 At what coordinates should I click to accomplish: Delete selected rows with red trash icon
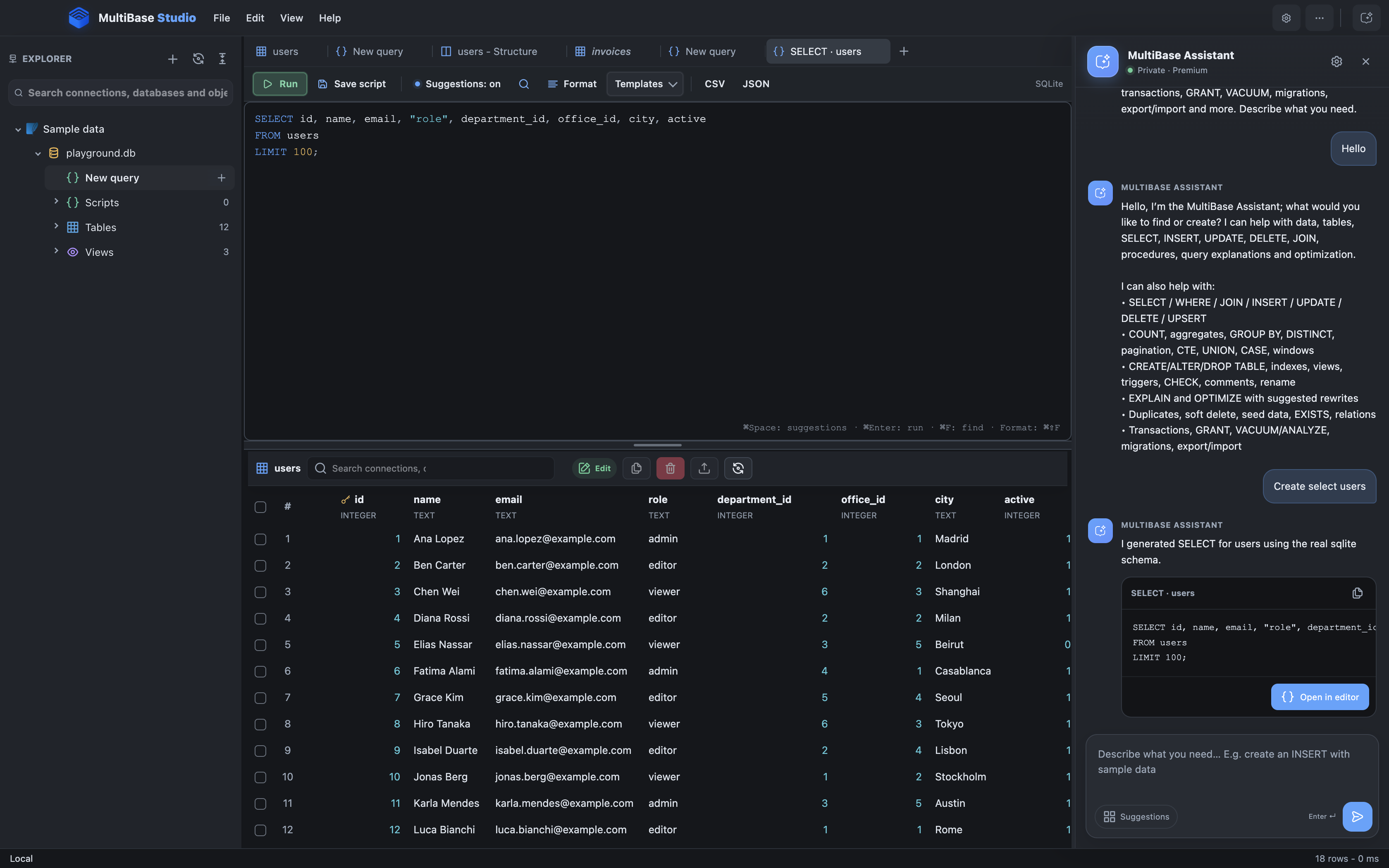point(671,468)
